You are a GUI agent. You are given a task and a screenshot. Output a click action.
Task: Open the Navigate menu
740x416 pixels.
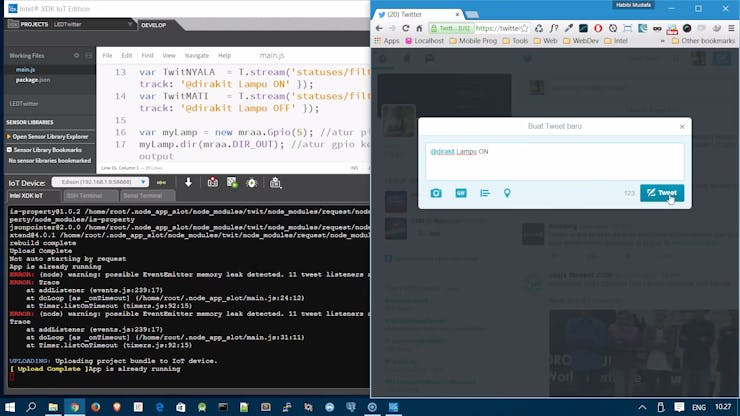pyautogui.click(x=196, y=56)
